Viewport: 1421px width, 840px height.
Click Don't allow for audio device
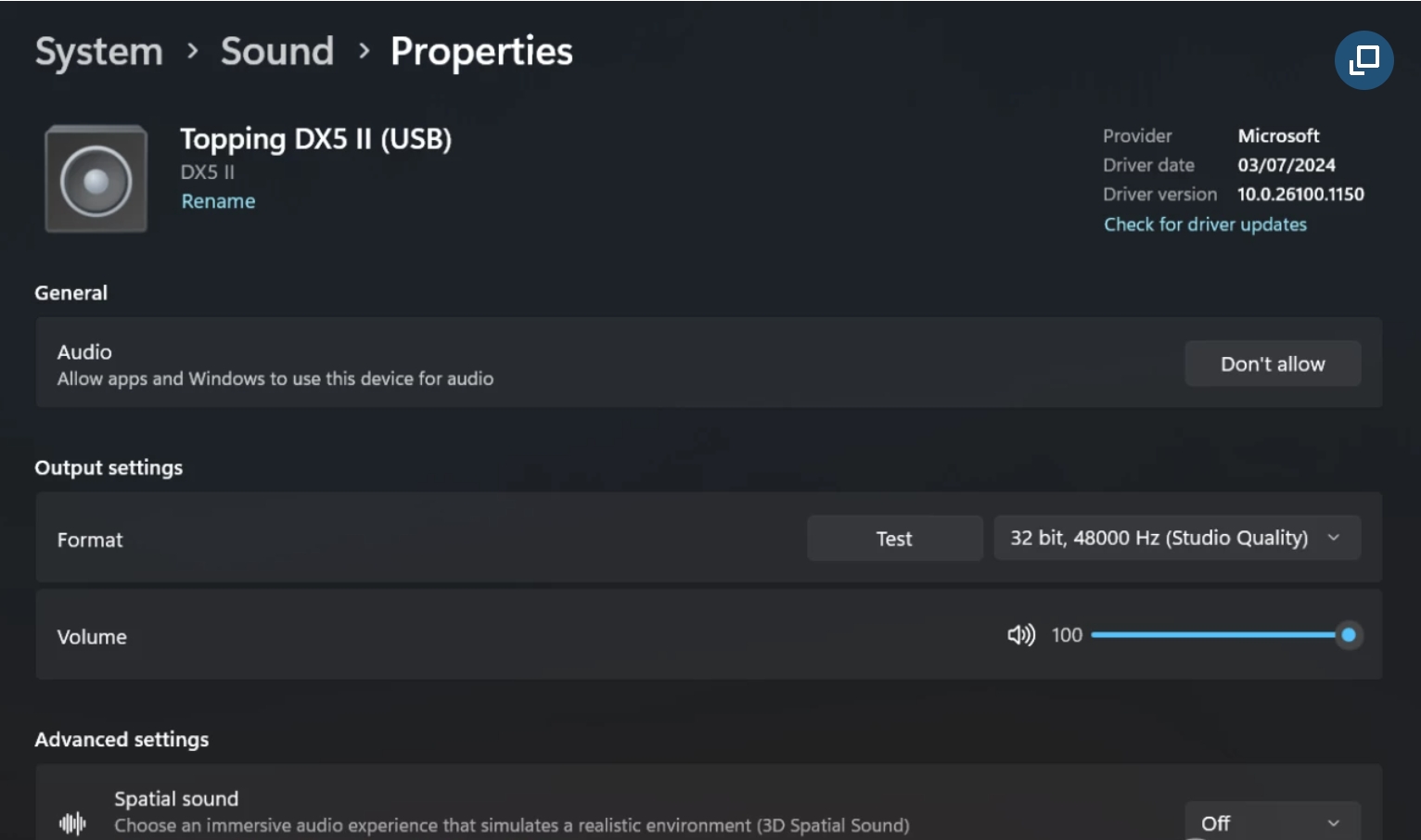point(1273,364)
